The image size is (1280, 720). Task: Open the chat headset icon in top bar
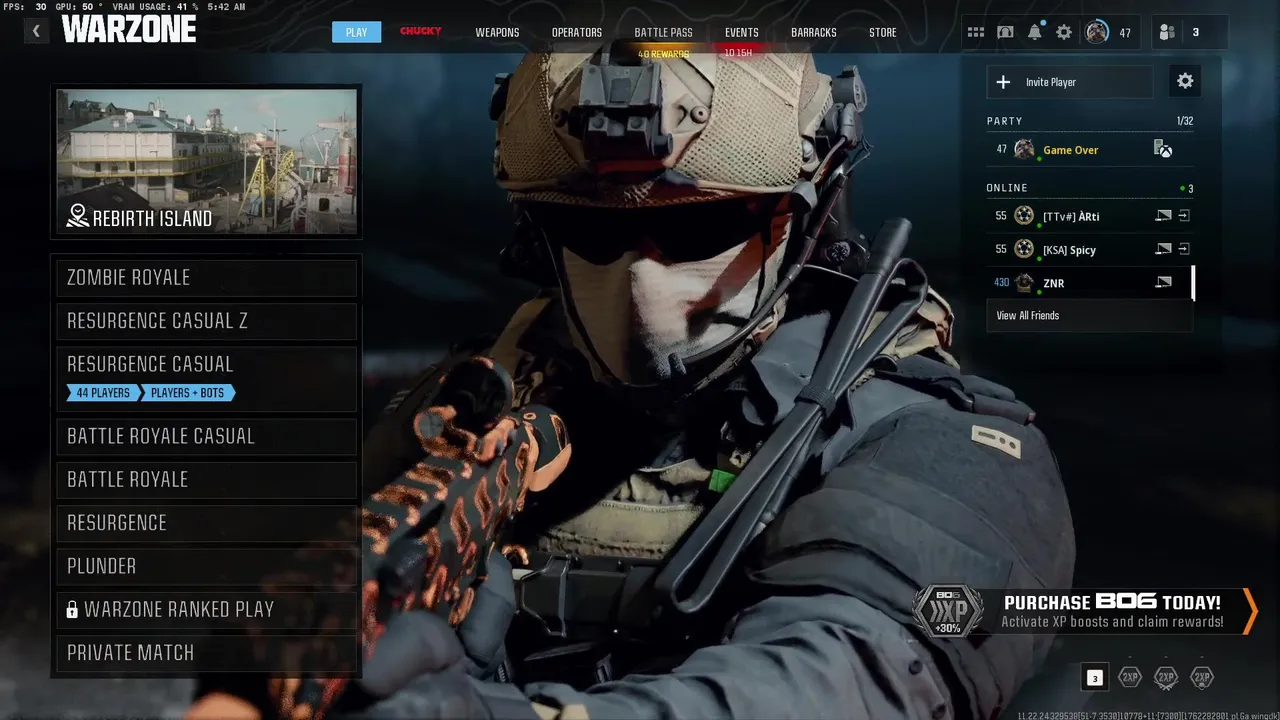coord(1005,32)
